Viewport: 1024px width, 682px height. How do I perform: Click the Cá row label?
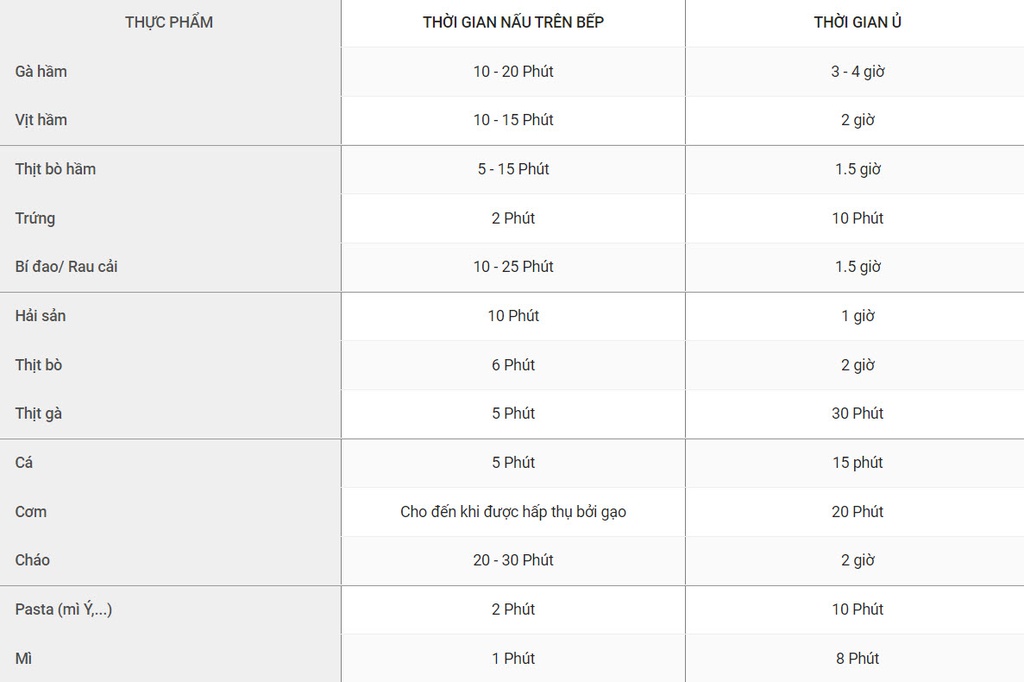point(24,462)
